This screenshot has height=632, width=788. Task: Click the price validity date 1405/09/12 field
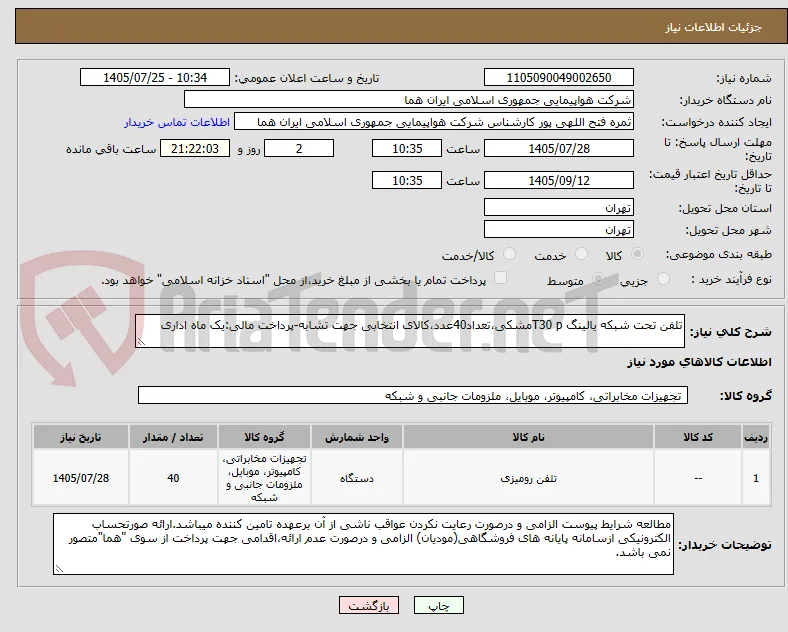pyautogui.click(x=559, y=180)
